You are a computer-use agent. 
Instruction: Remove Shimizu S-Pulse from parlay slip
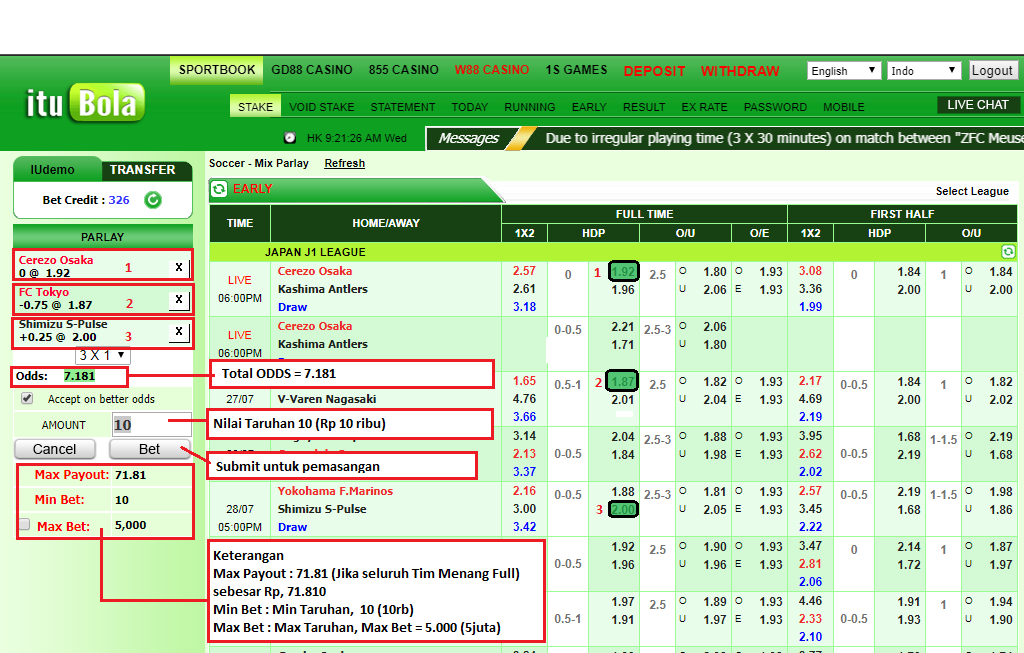[179, 331]
